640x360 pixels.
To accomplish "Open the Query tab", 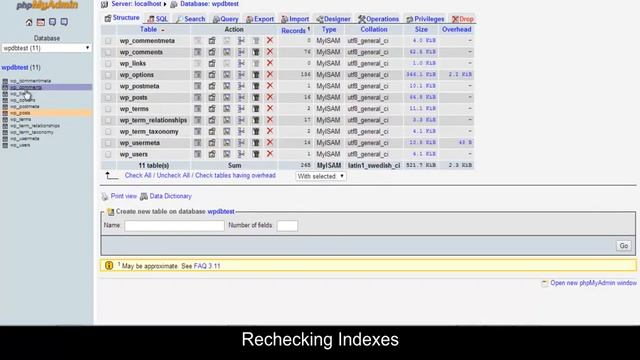I will point(226,19).
